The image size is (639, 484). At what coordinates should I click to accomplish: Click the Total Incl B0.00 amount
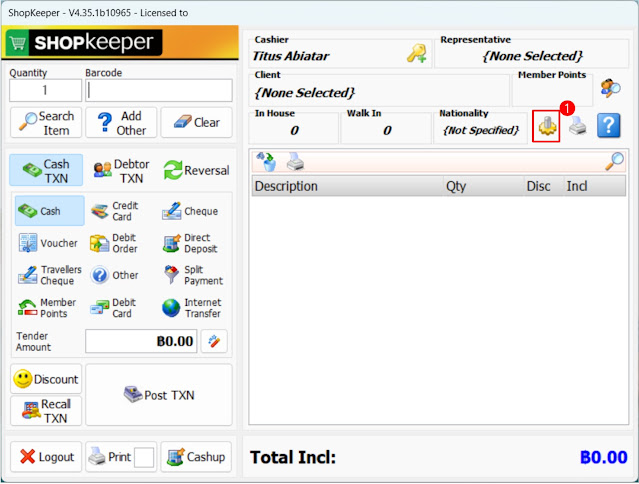pyautogui.click(x=604, y=457)
